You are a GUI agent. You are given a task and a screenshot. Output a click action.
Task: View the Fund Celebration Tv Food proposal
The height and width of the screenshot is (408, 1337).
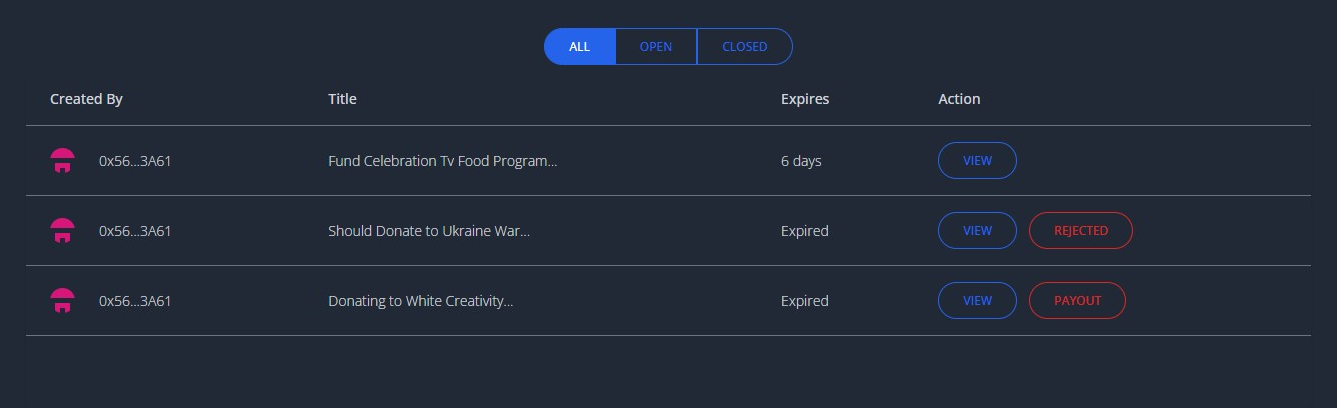(x=977, y=161)
